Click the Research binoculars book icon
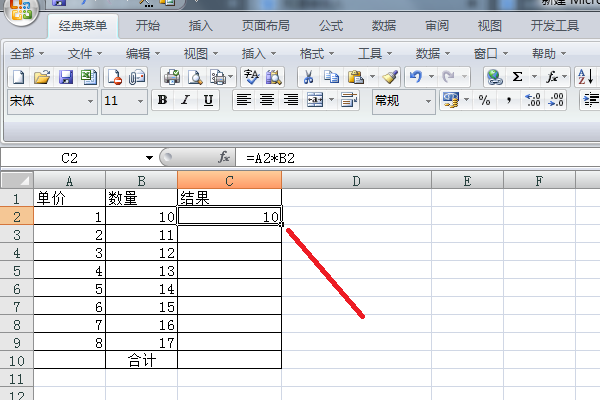 click(x=273, y=77)
